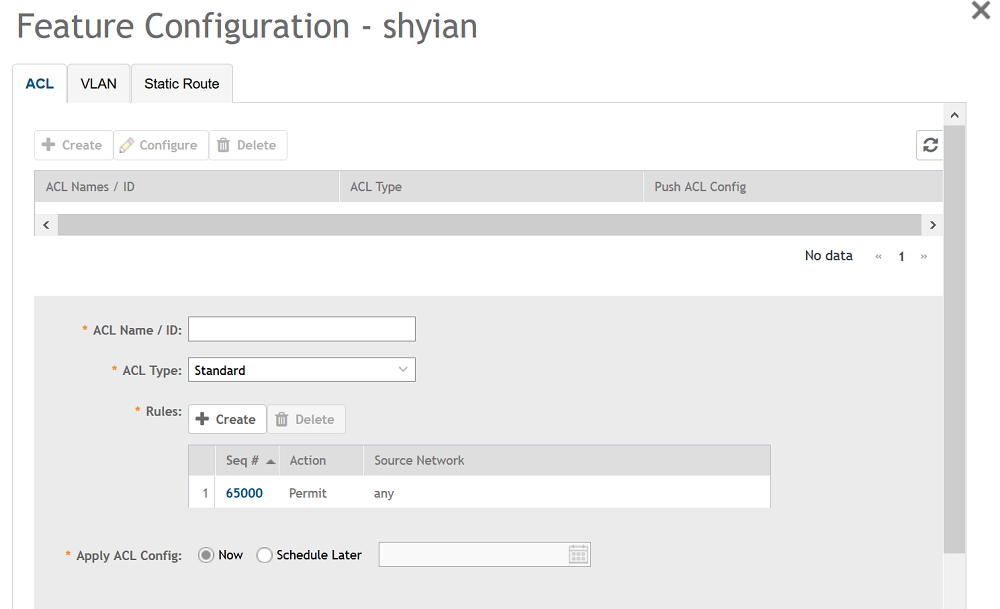Click sequence number 65000 link

[x=244, y=493]
